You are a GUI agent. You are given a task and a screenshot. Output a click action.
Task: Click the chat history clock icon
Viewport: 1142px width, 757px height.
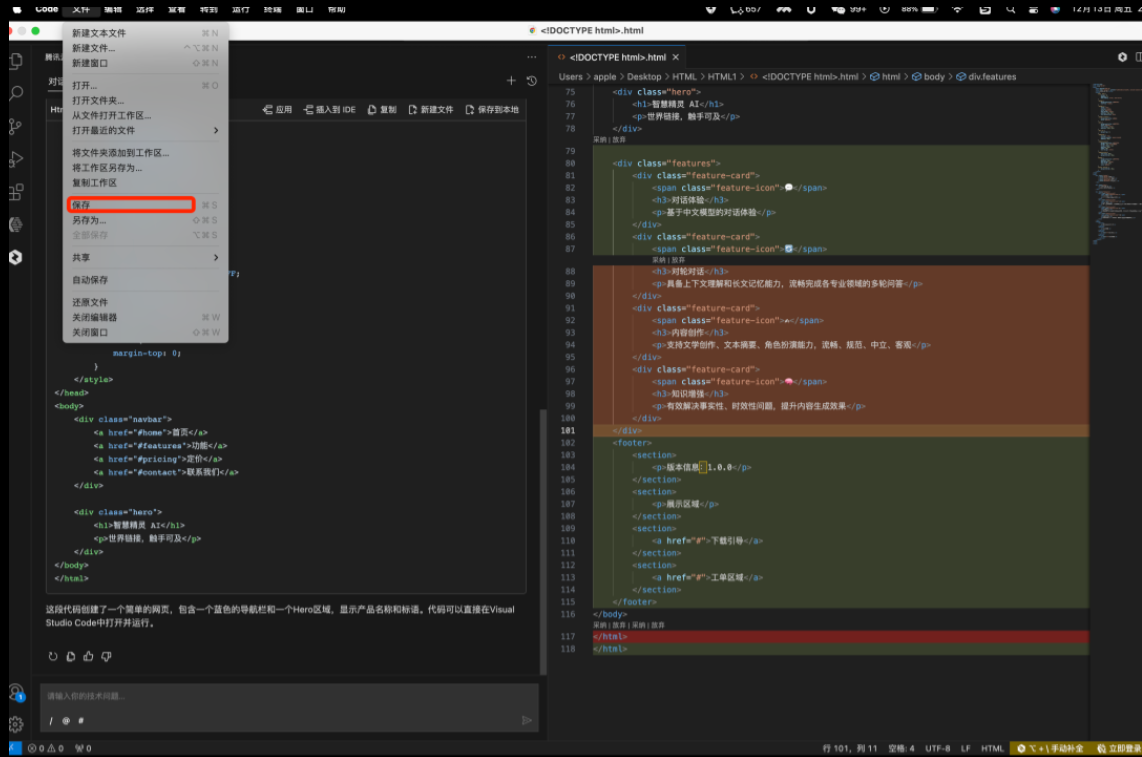(532, 81)
